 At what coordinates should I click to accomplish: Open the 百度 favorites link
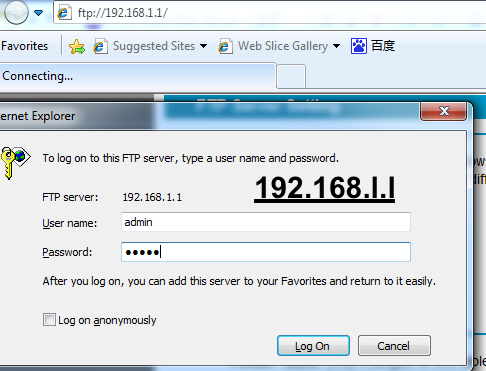383,46
